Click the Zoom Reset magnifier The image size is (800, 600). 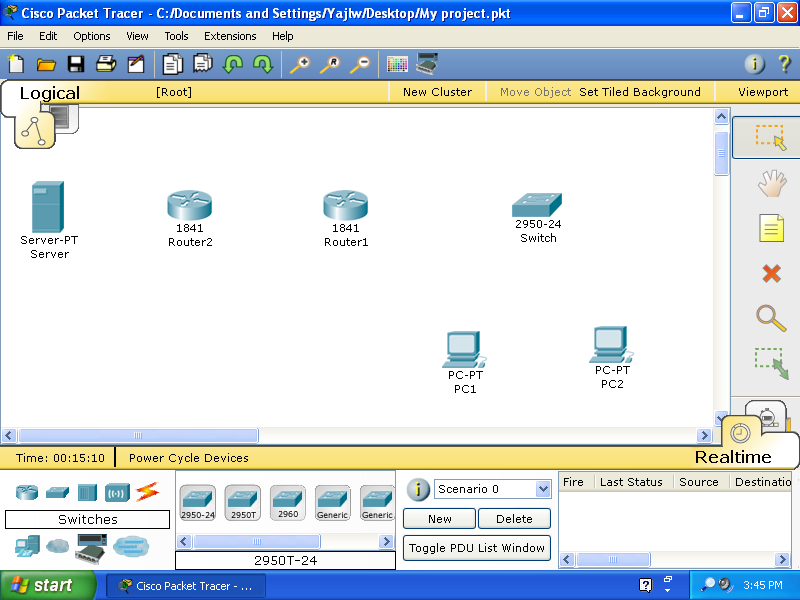click(330, 64)
